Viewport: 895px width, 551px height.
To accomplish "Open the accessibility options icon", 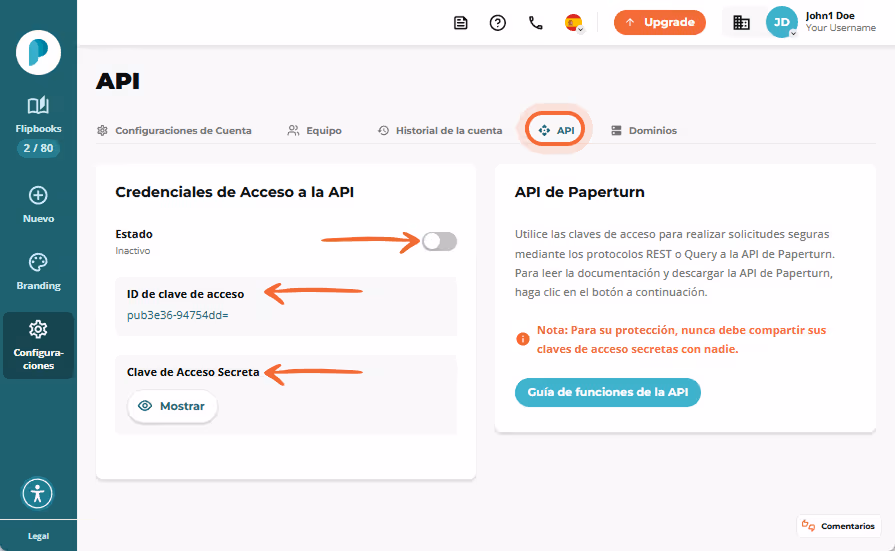I will tap(38, 493).
